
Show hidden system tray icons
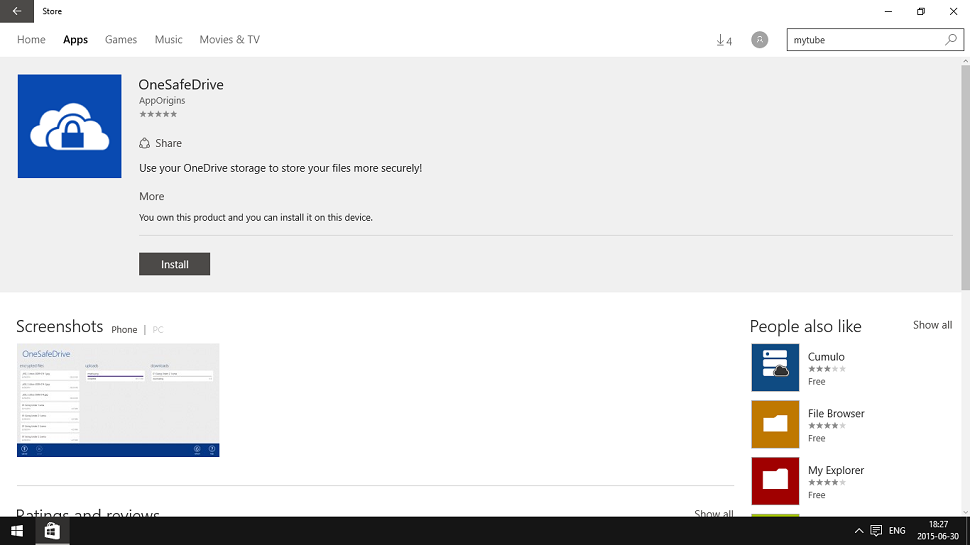tap(858, 531)
